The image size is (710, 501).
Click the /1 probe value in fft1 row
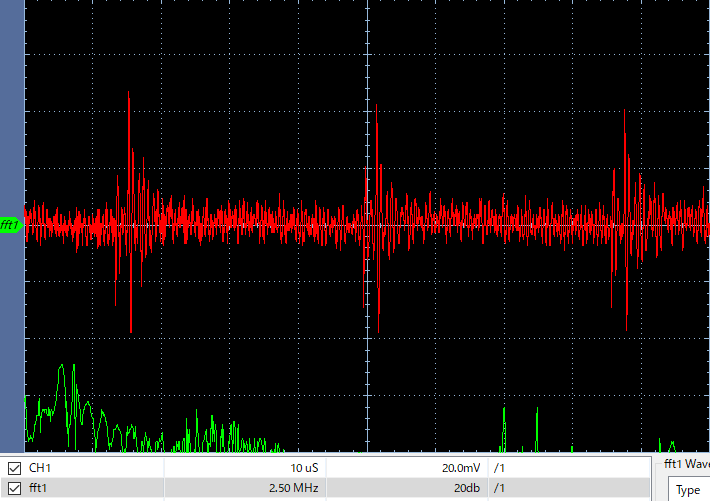click(x=499, y=488)
